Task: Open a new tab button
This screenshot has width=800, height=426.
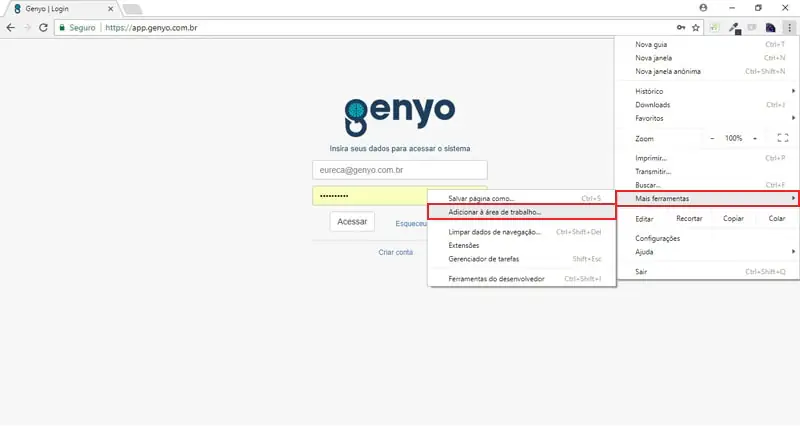Action: point(132,9)
